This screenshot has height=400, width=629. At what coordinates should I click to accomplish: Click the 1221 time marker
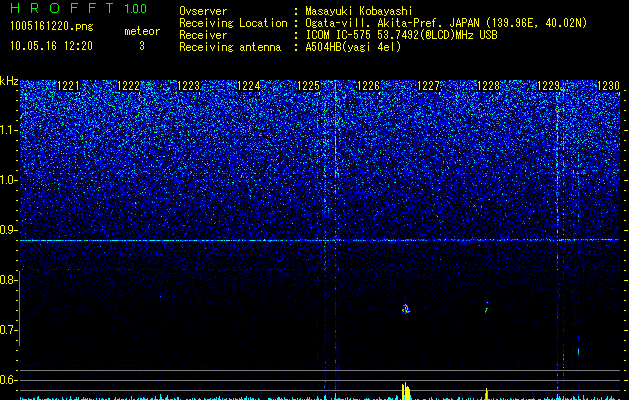pos(69,86)
